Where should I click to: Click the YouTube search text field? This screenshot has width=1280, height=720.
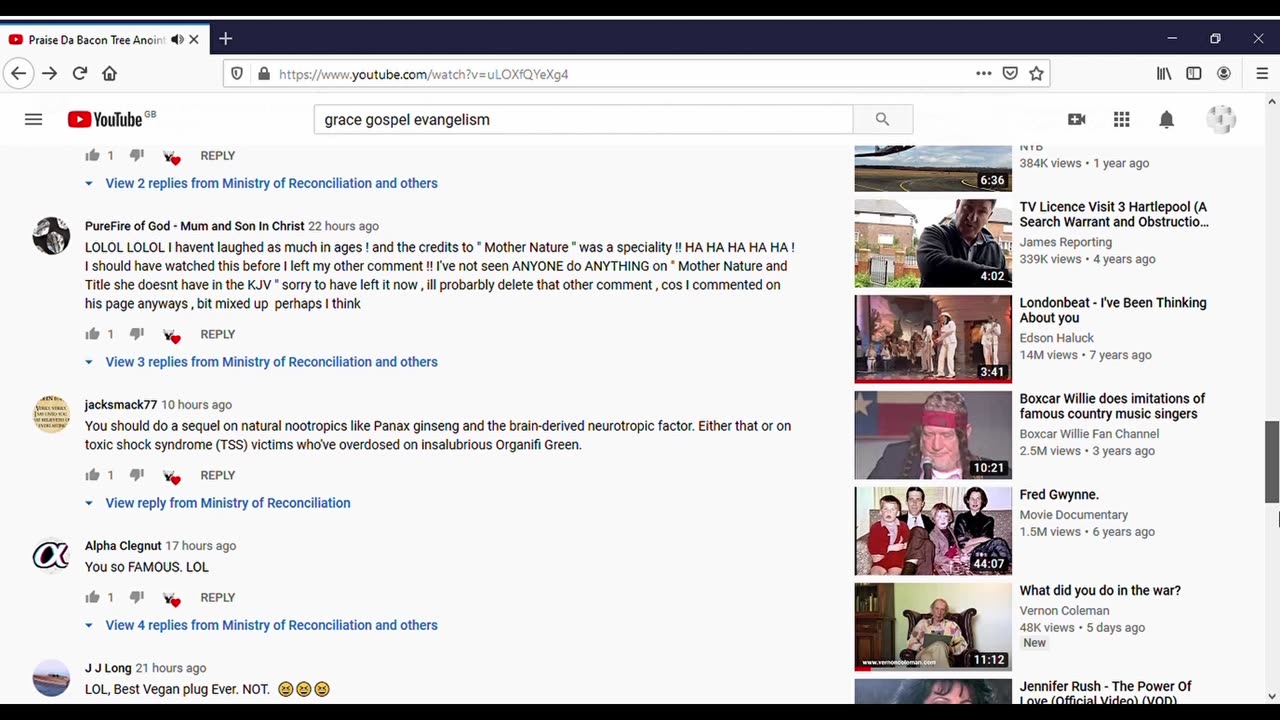(582, 119)
